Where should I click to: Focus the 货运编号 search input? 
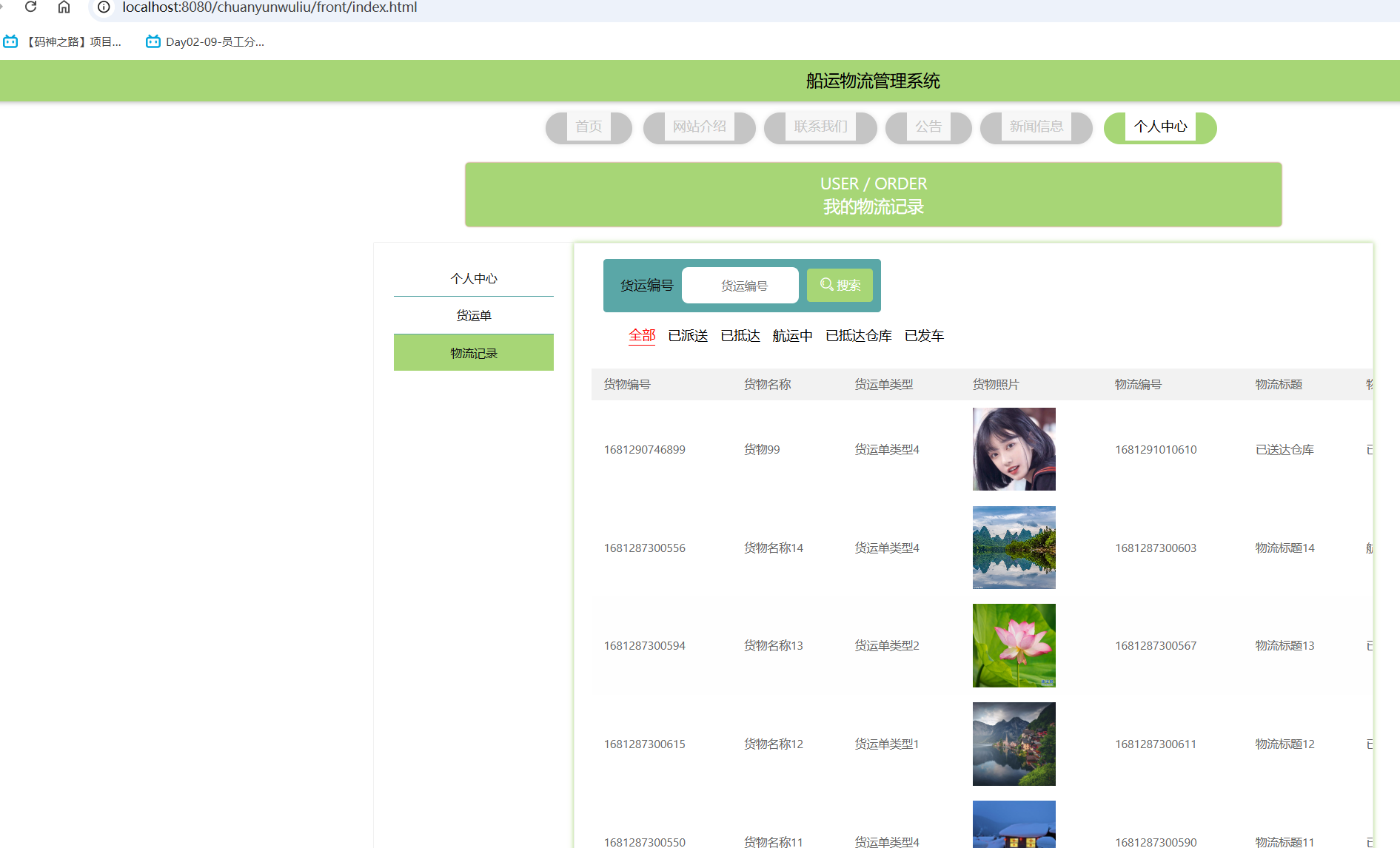(740, 286)
